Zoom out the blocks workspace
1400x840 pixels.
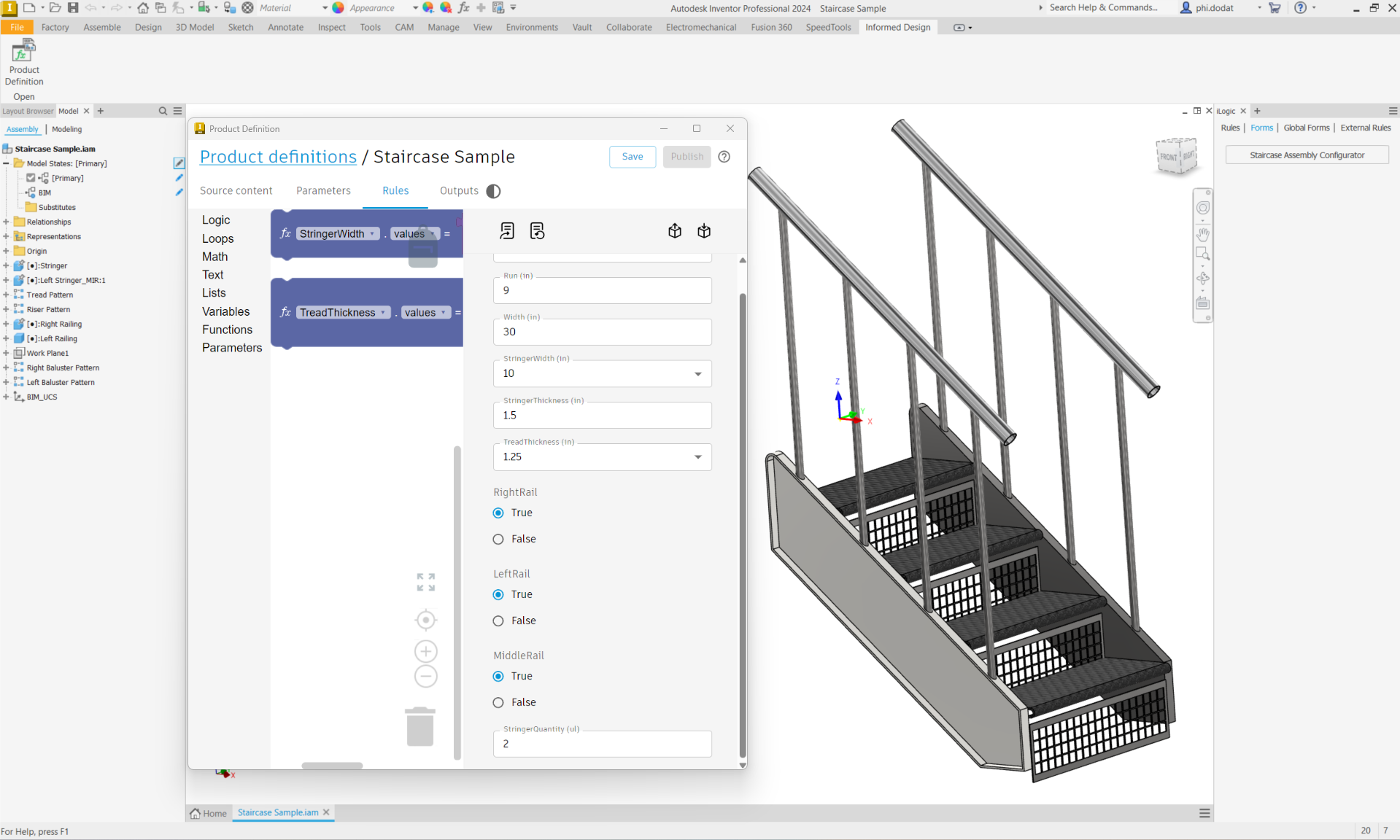(x=426, y=676)
